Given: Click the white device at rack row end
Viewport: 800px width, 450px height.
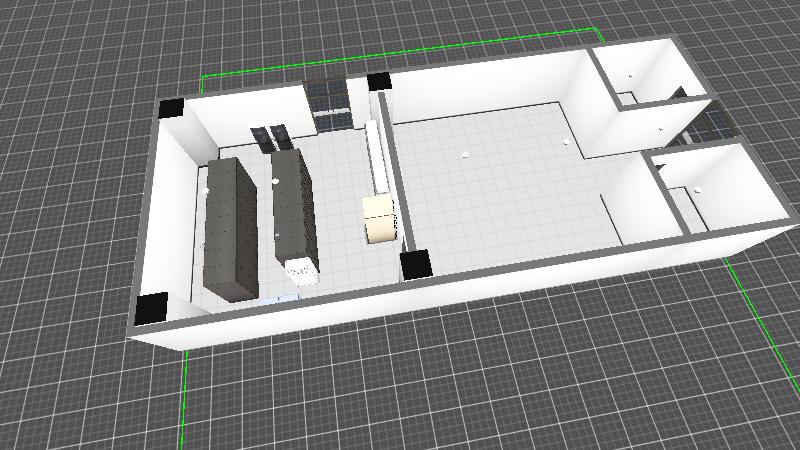Looking at the screenshot, I should click(x=299, y=270).
